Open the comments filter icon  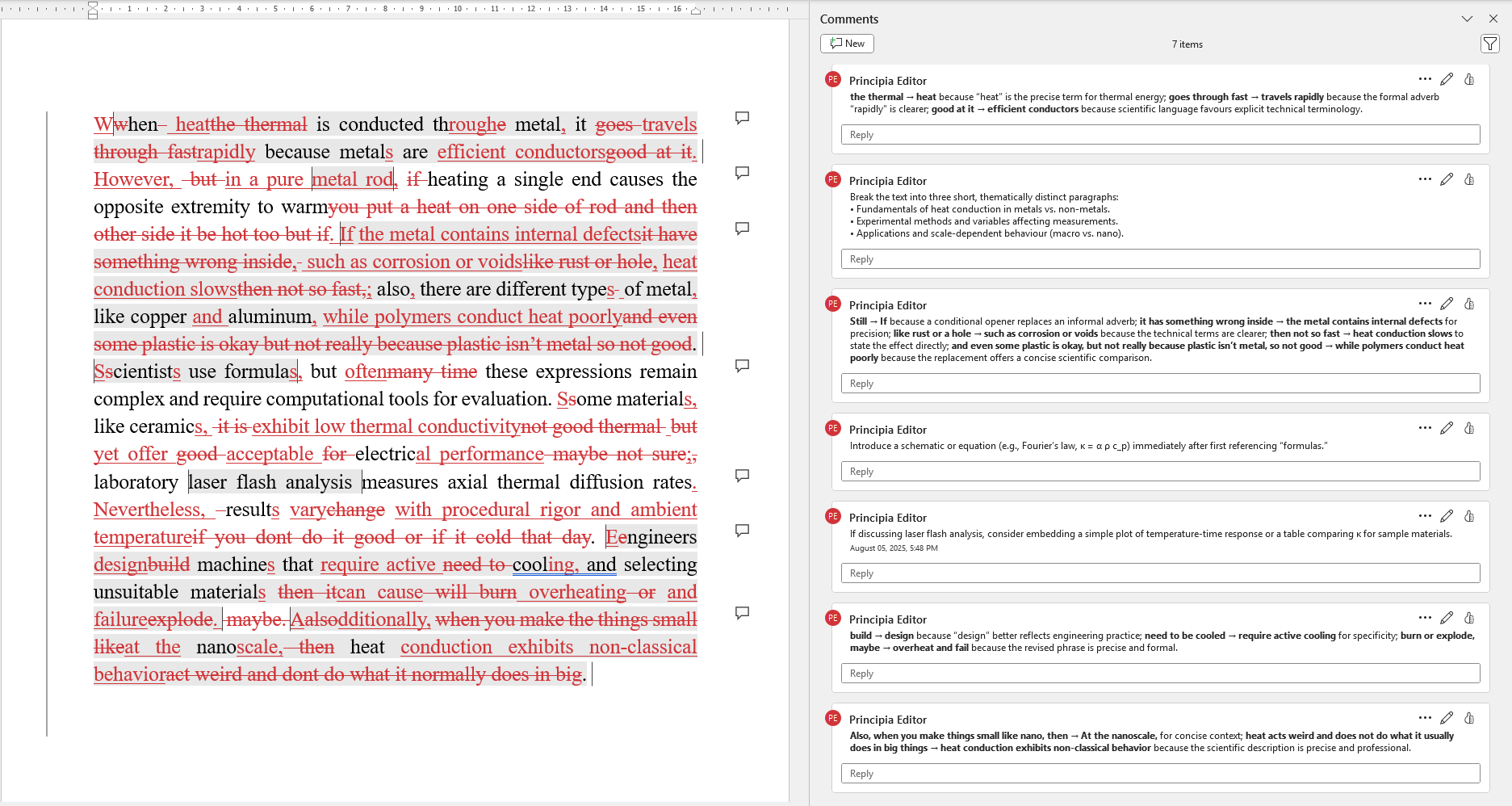(1489, 44)
